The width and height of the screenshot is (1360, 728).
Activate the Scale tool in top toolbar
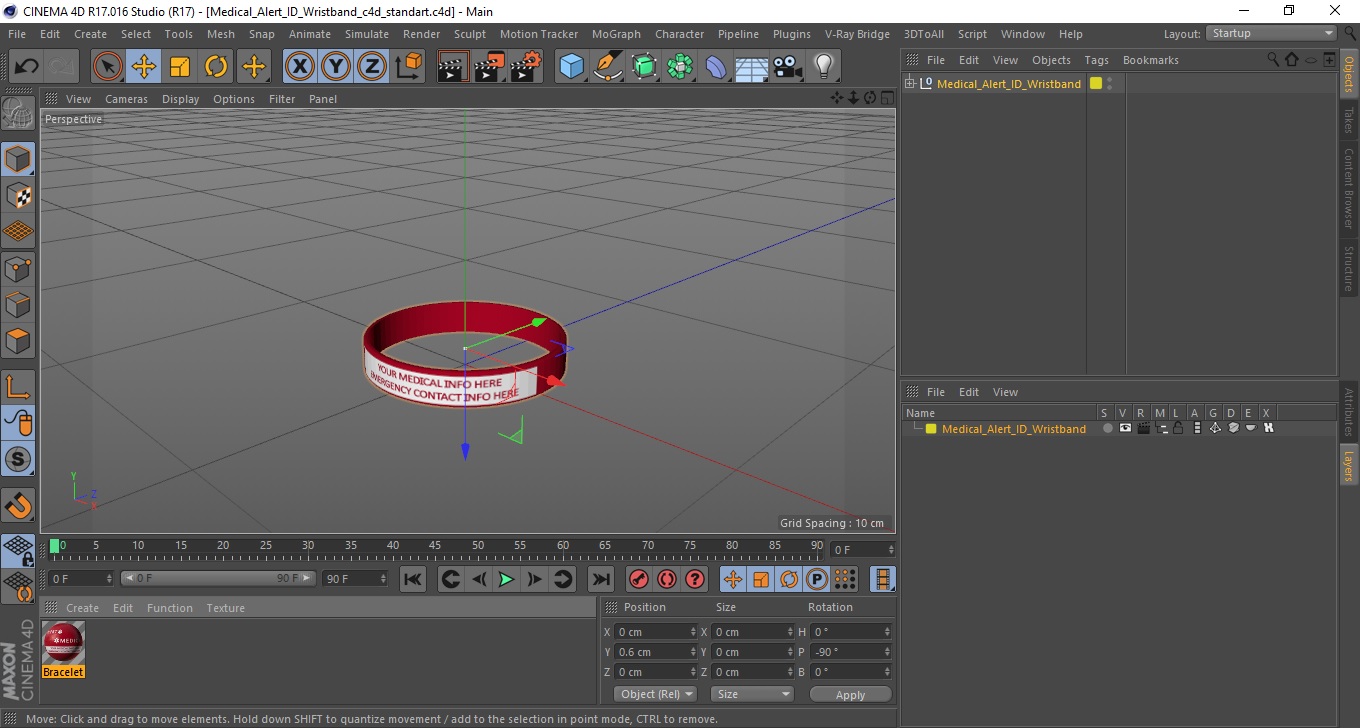pyautogui.click(x=180, y=67)
